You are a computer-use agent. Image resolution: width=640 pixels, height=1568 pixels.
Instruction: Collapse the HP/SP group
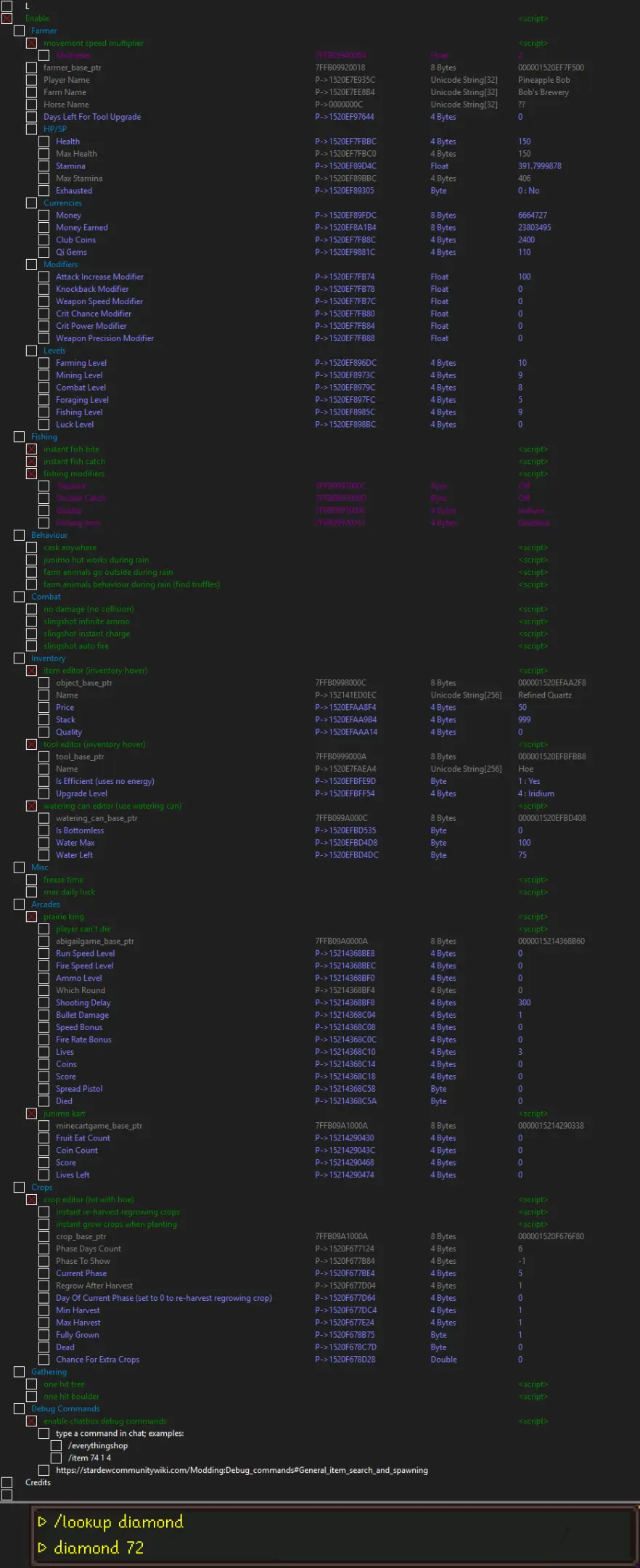tap(54, 128)
